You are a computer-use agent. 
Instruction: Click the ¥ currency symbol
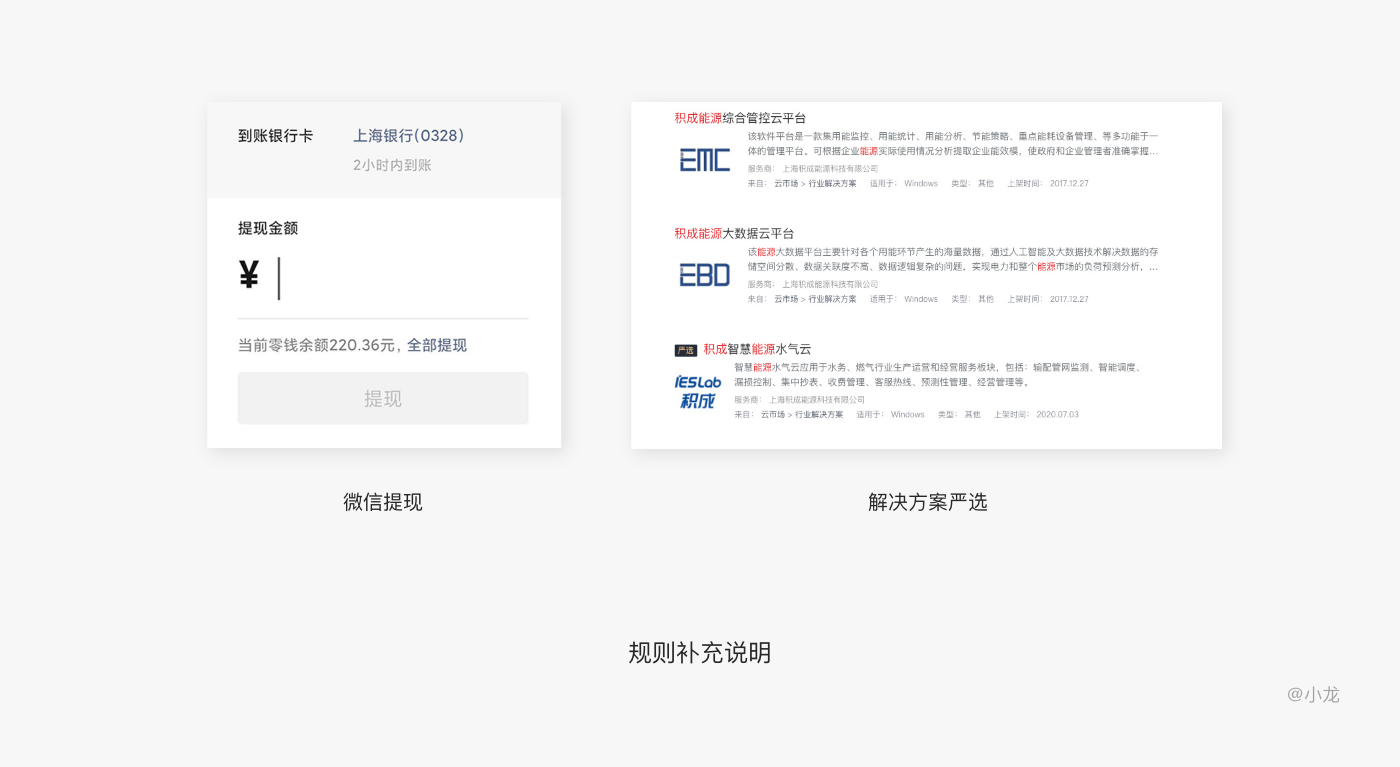[x=249, y=275]
